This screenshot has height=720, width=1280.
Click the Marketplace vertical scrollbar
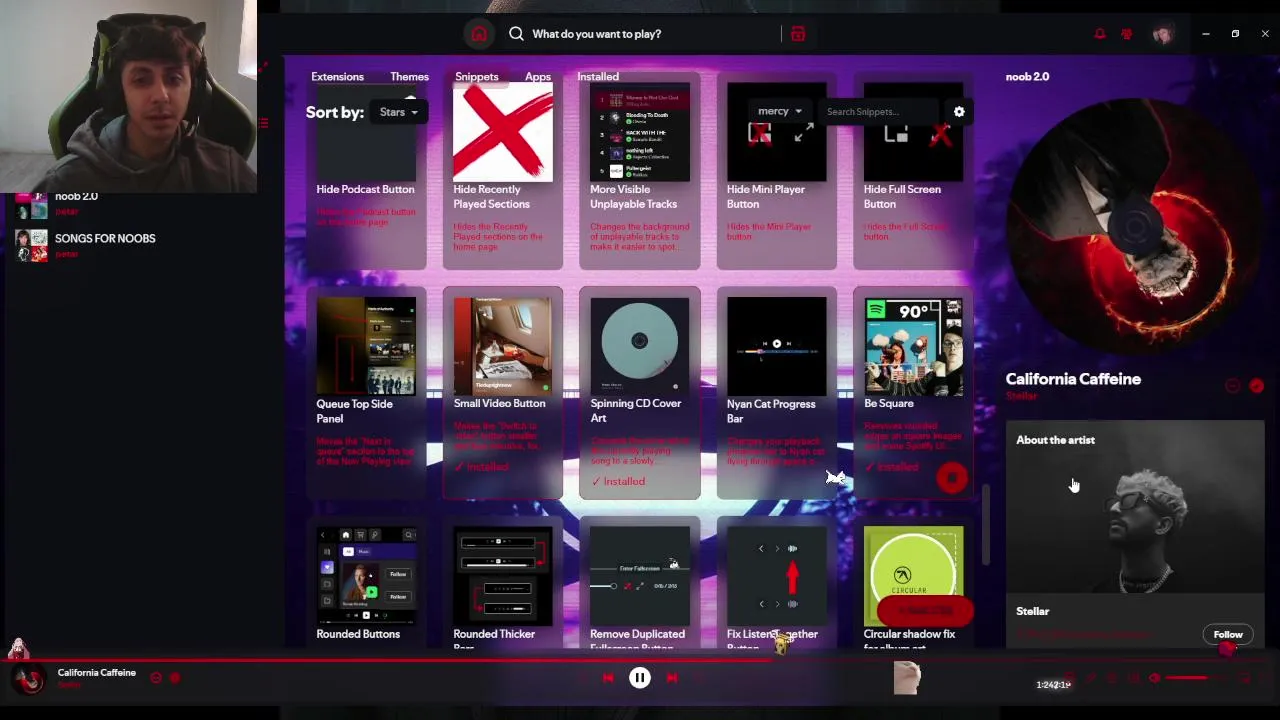coord(986,525)
